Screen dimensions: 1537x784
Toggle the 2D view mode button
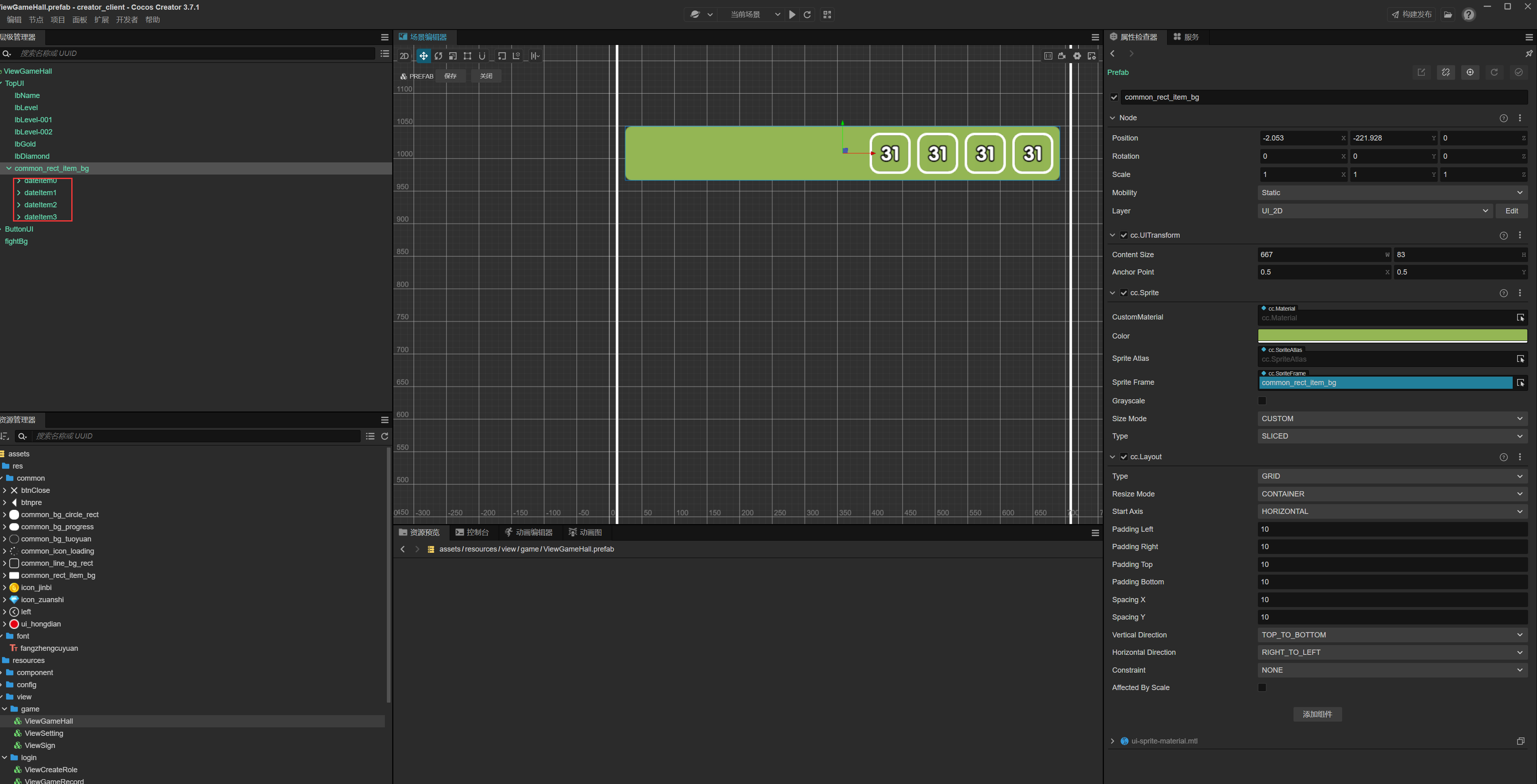(x=404, y=56)
